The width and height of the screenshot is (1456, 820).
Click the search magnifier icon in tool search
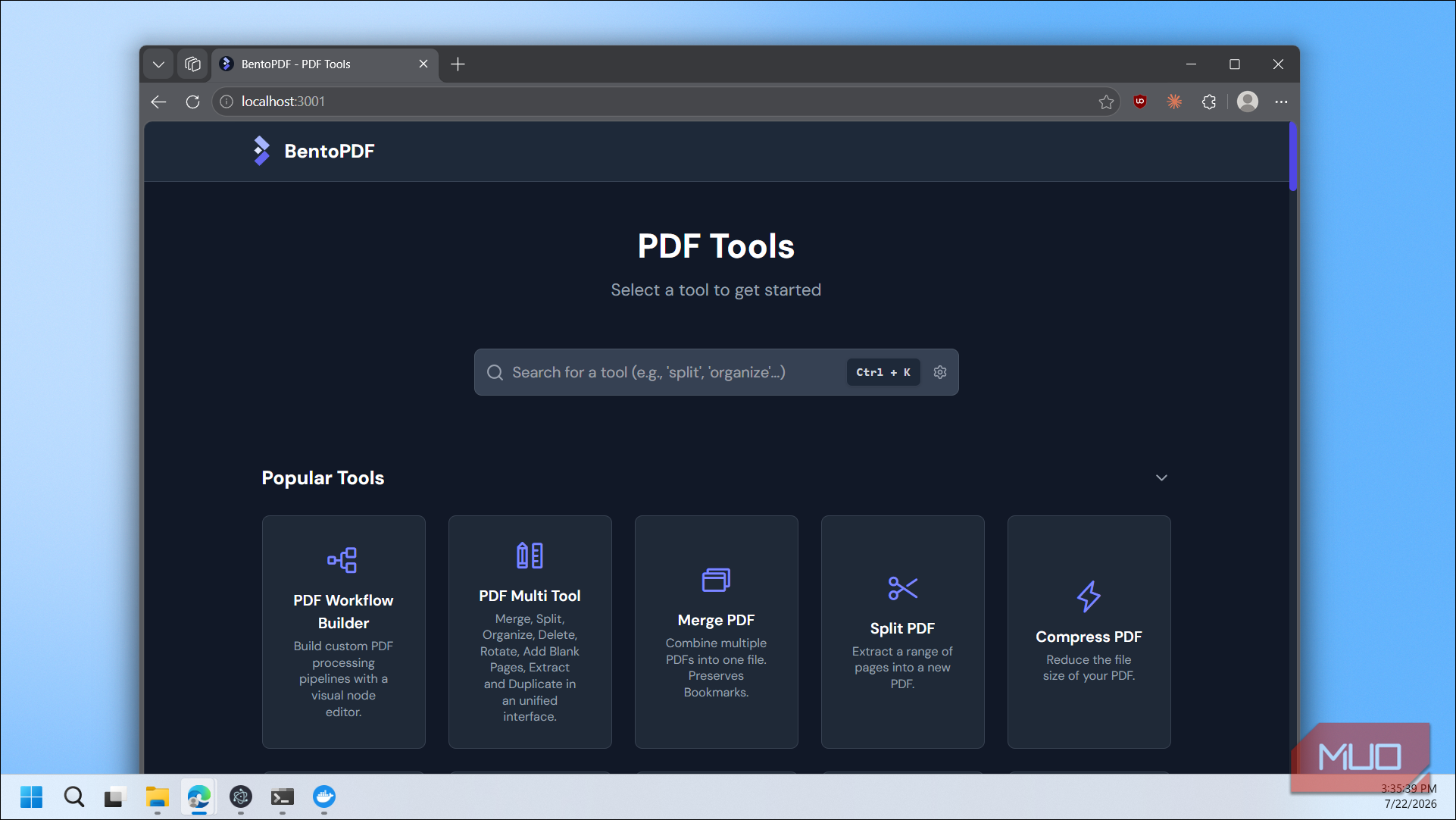[x=495, y=372]
